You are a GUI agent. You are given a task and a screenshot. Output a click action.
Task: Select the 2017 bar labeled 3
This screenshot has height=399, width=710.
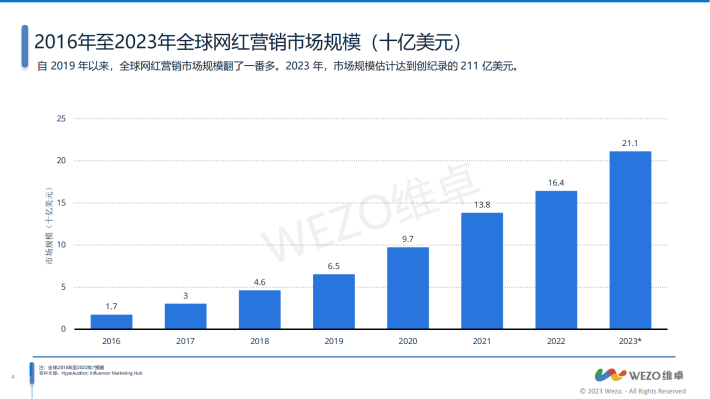click(x=186, y=316)
